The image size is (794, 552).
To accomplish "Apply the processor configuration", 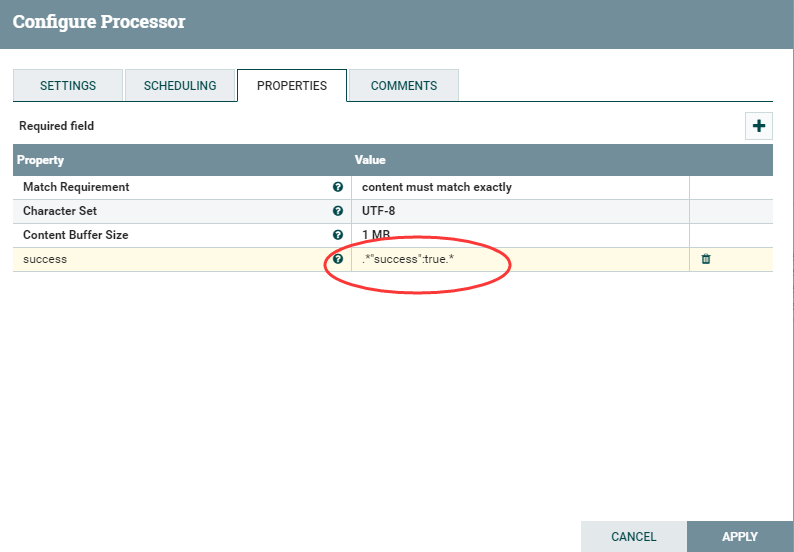I will [x=740, y=536].
